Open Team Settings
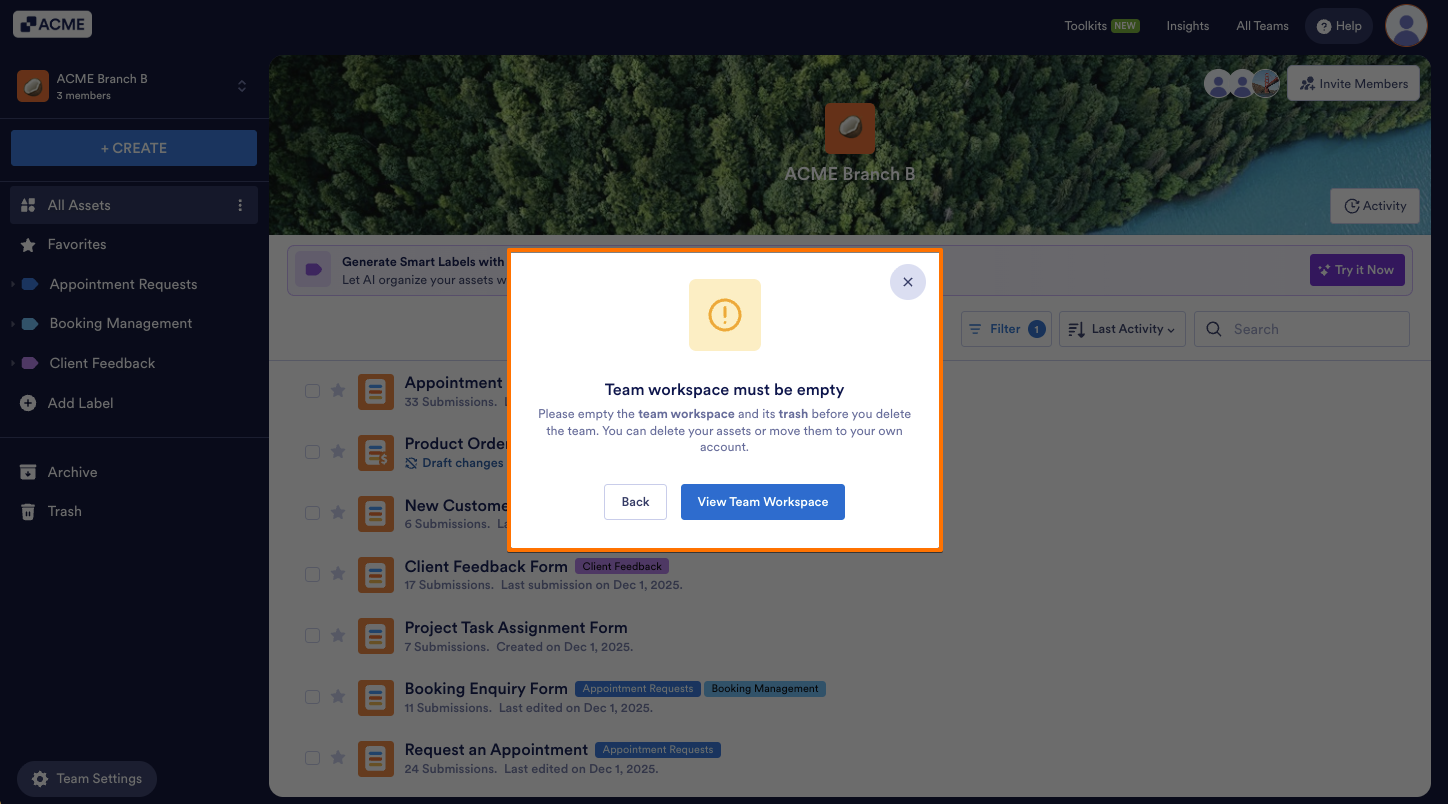This screenshot has height=804, width=1448. click(87, 779)
